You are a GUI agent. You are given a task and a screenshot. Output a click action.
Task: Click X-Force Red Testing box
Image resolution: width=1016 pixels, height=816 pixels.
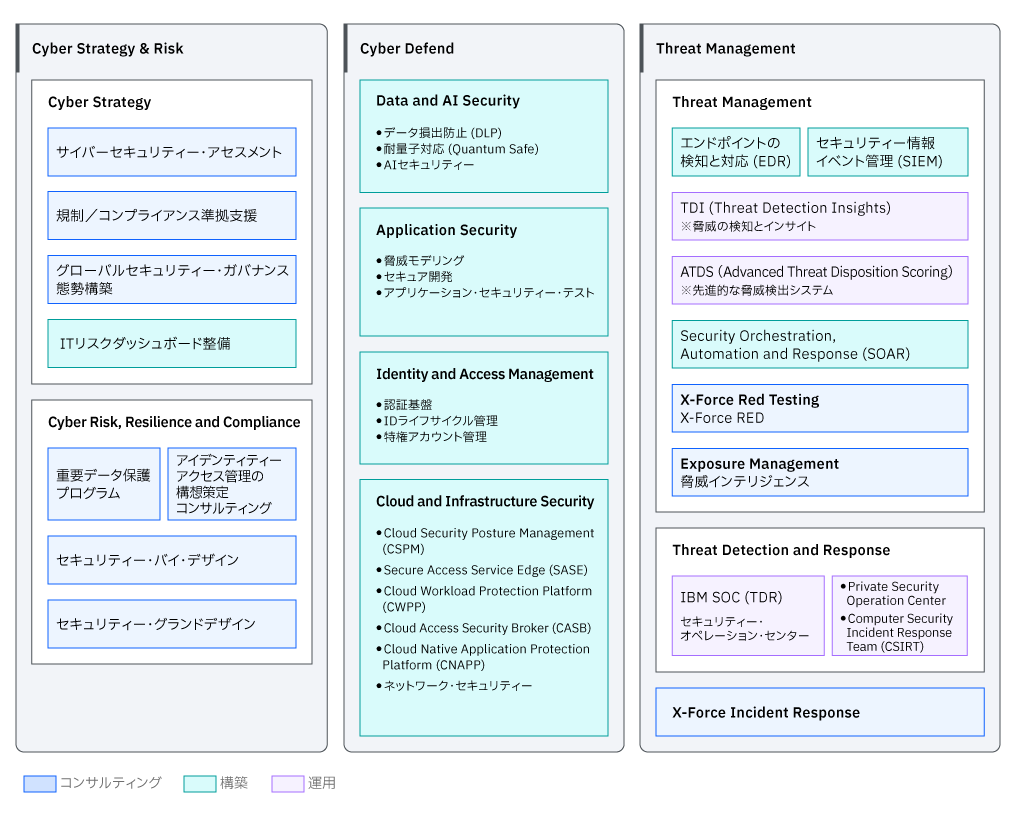pos(820,408)
